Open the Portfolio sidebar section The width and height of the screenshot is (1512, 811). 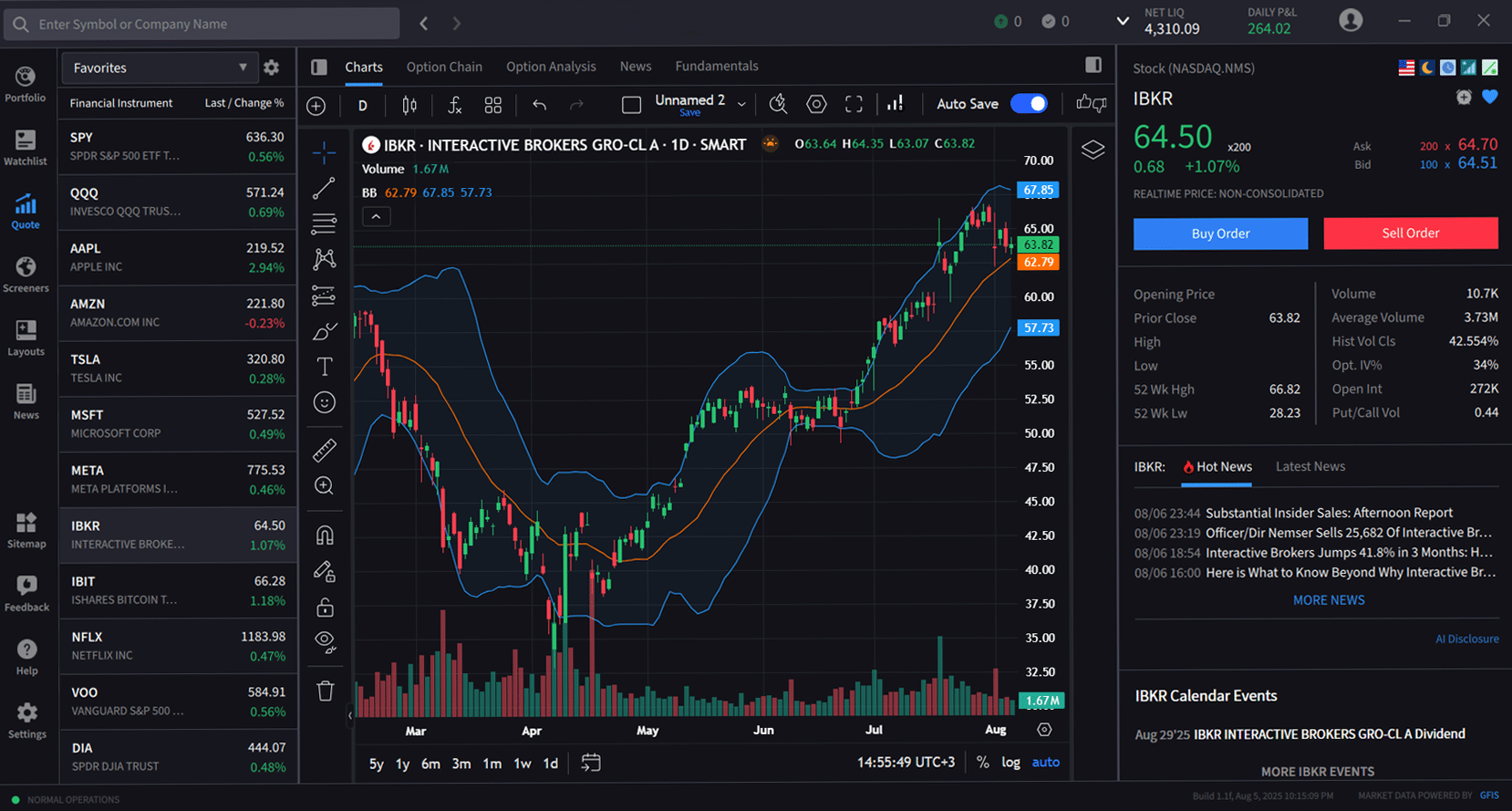point(25,84)
